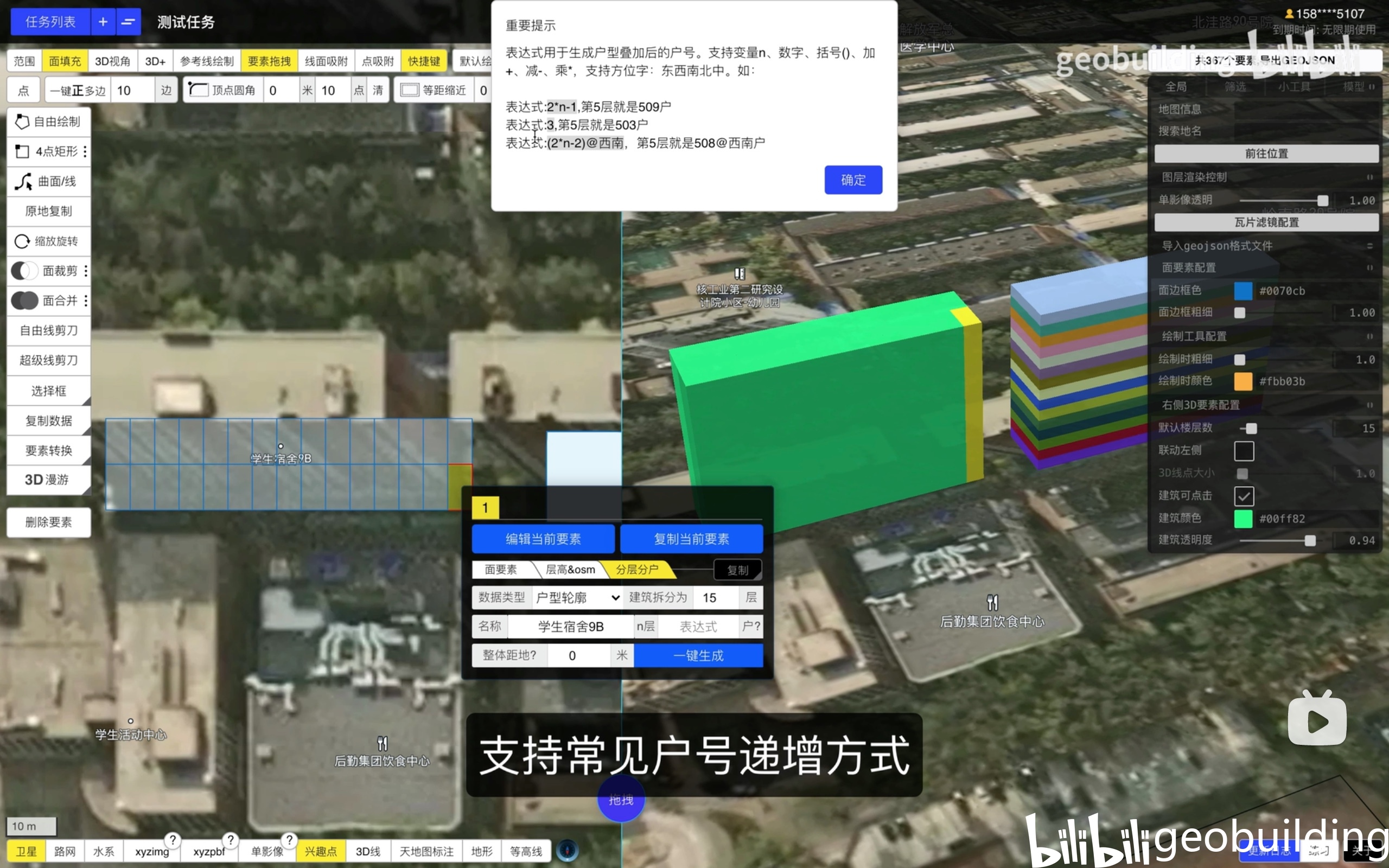Viewport: 1389px width, 868px height.
Task: Click the minus icon beside 任务列表
Action: 128,22
